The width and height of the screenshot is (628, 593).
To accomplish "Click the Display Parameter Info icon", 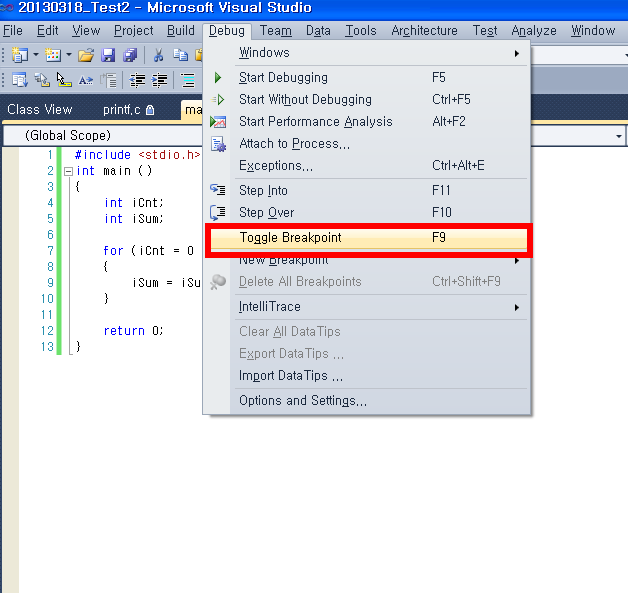I will 42,80.
